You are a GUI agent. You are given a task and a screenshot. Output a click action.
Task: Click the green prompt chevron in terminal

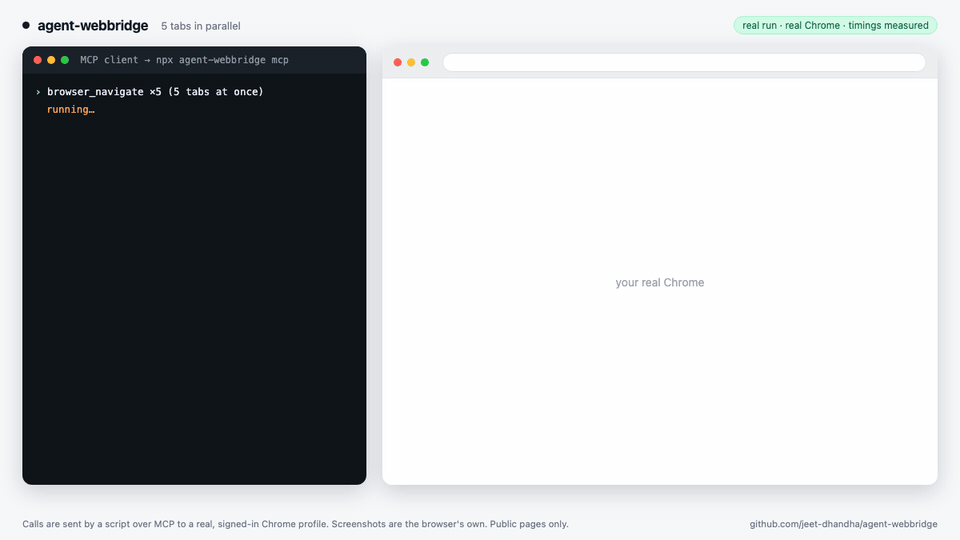click(x=38, y=92)
